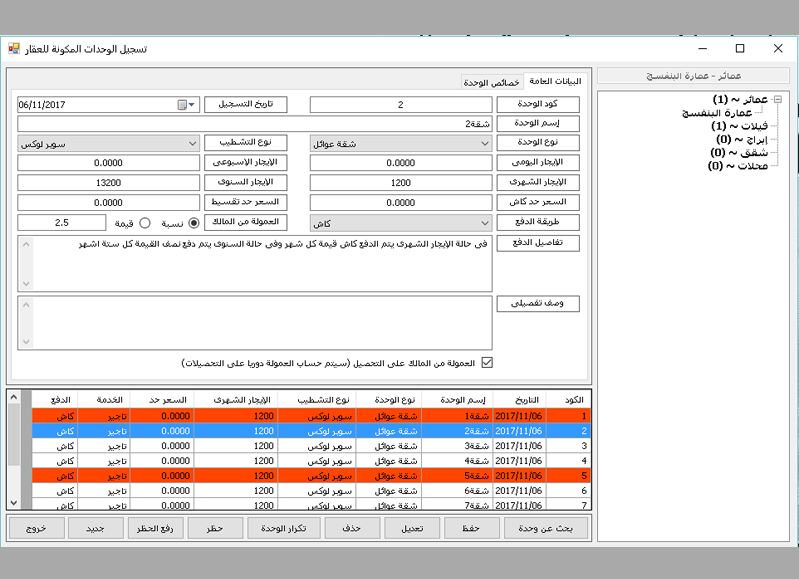This screenshot has width=799, height=579.
Task: Click the تعديل edit button
Action: tap(412, 528)
